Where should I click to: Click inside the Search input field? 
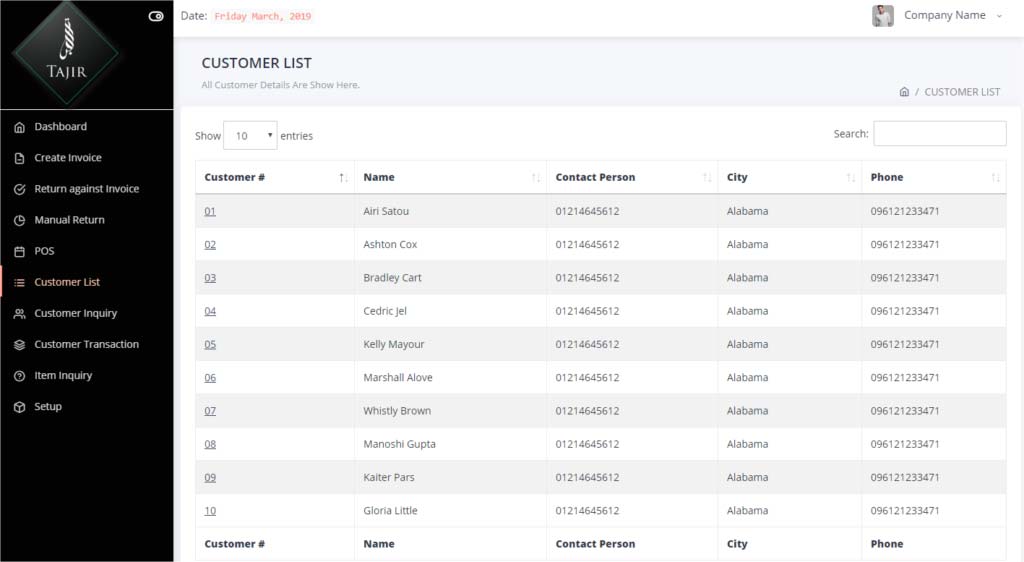click(x=940, y=133)
